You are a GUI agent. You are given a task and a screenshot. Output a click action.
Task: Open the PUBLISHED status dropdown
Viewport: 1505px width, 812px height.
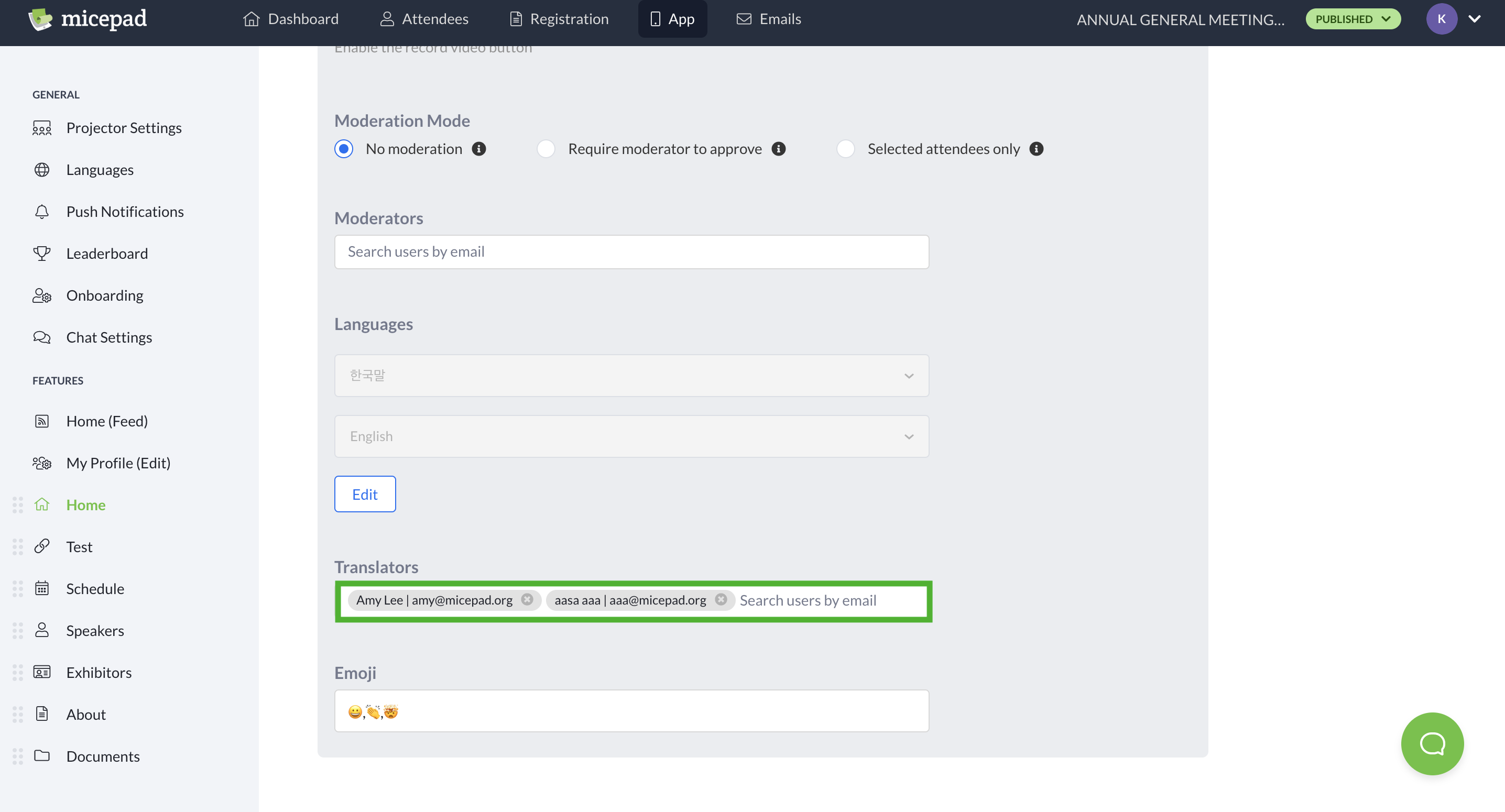tap(1353, 19)
